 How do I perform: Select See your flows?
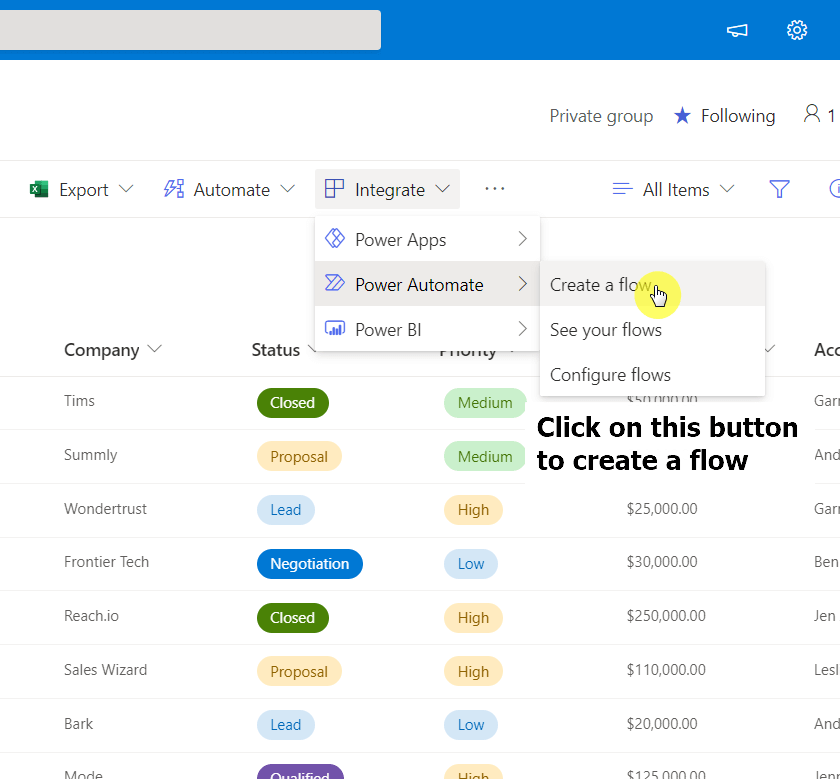pyautogui.click(x=652, y=329)
